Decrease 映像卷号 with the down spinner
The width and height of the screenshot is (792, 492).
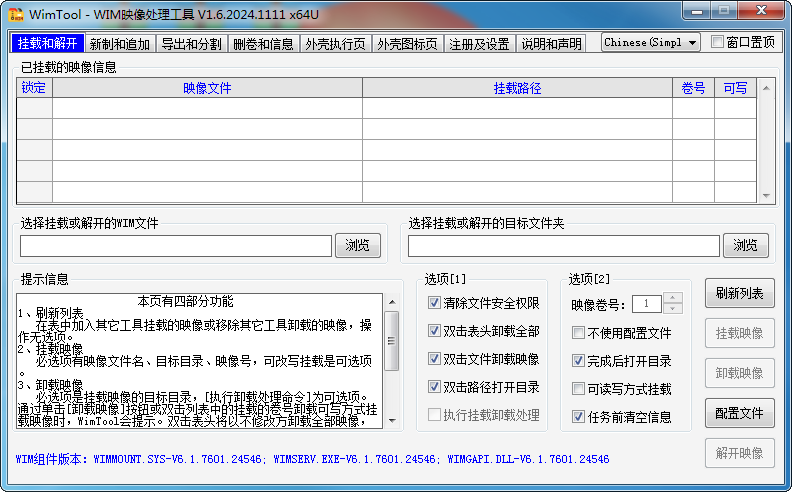(672, 309)
